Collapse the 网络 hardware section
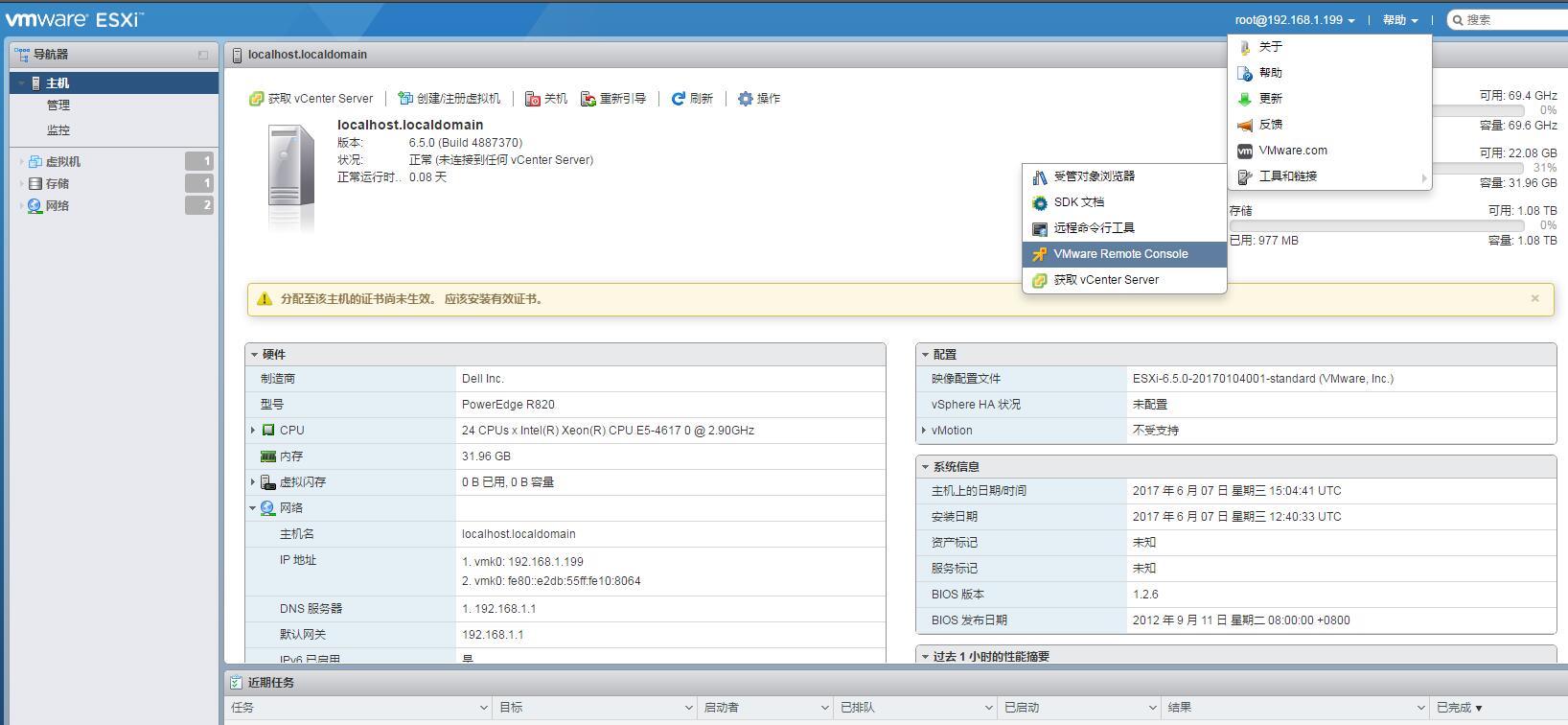Screen dimensions: 1568x725 (253, 508)
